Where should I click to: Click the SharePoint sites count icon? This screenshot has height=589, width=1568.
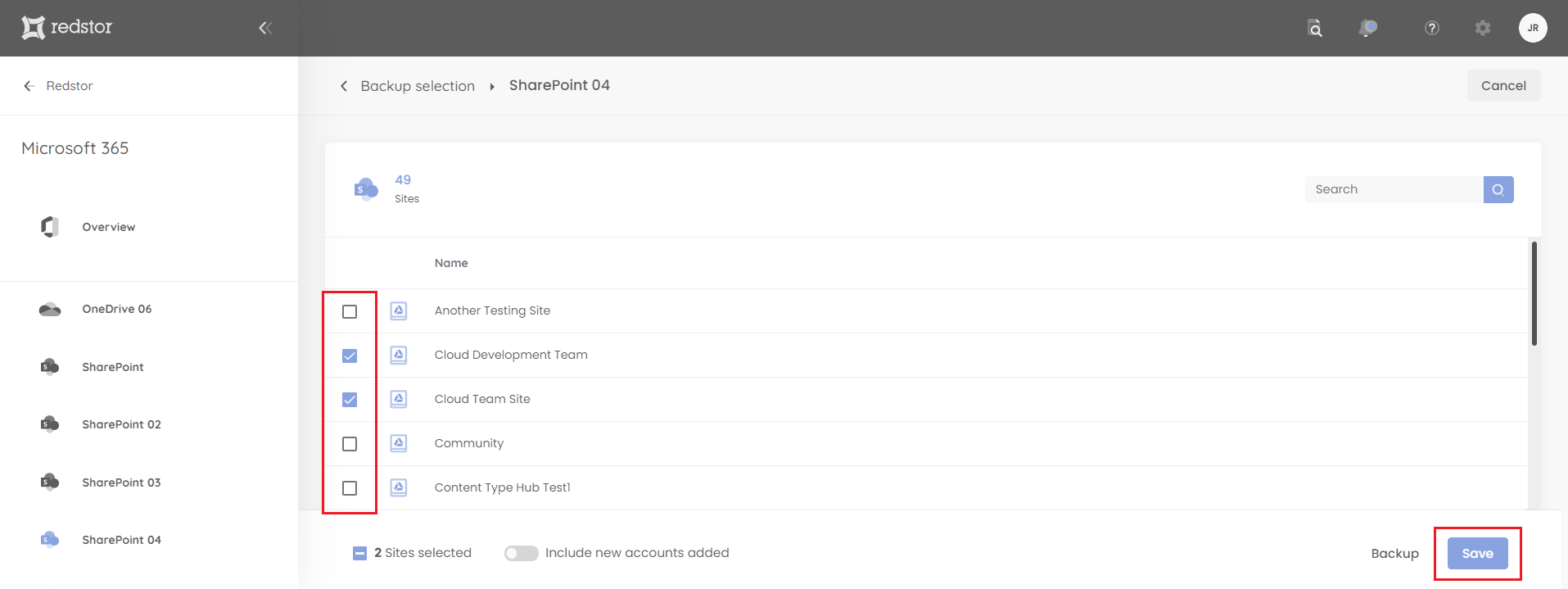click(366, 189)
